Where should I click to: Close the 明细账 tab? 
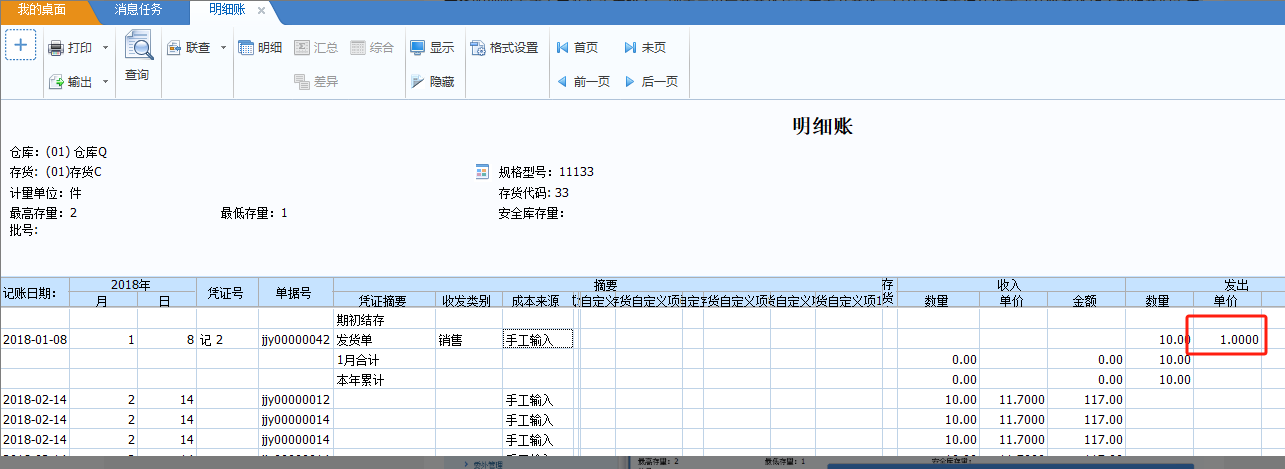[x=261, y=10]
